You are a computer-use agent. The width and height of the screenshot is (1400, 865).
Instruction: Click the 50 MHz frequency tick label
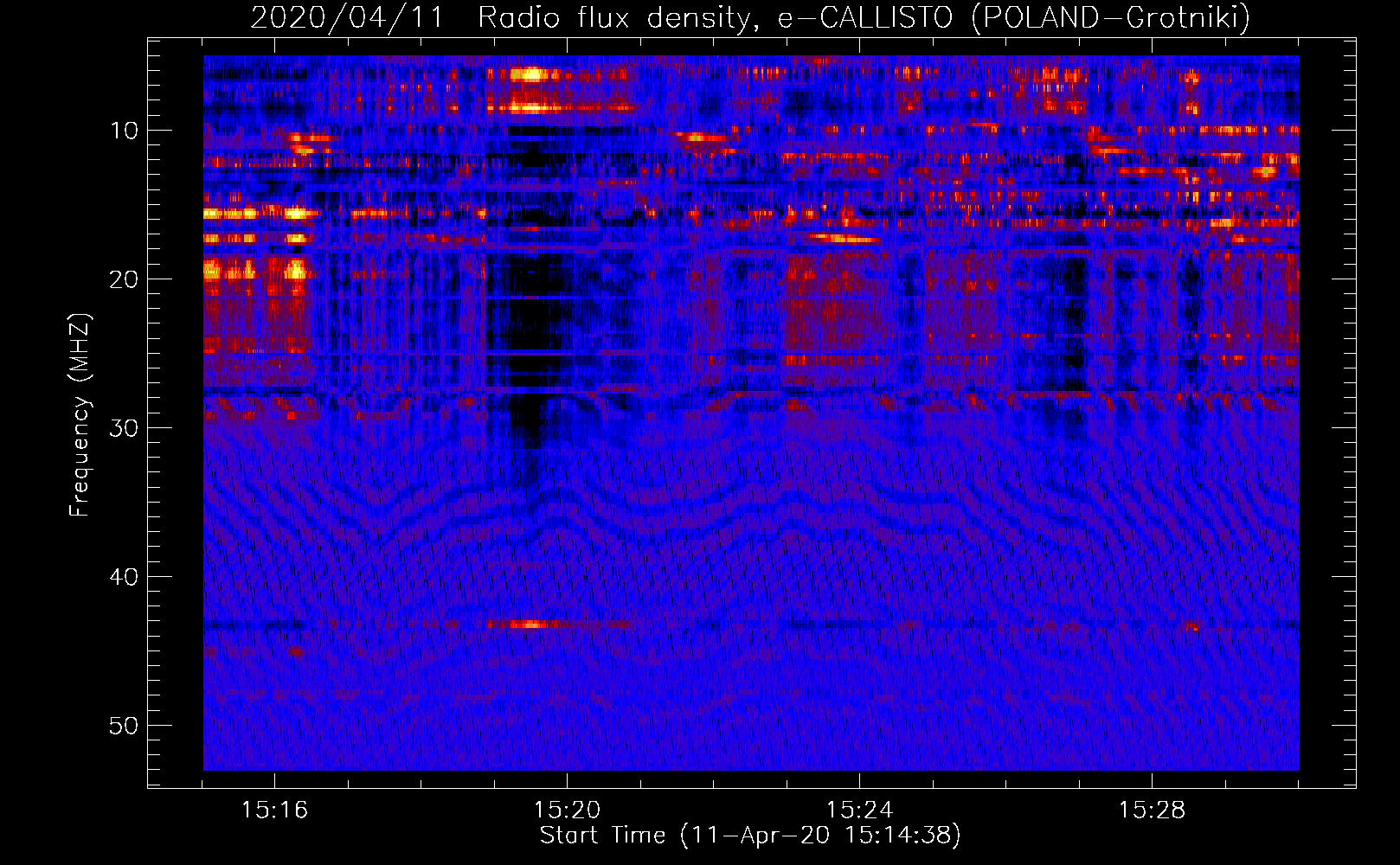(x=125, y=726)
